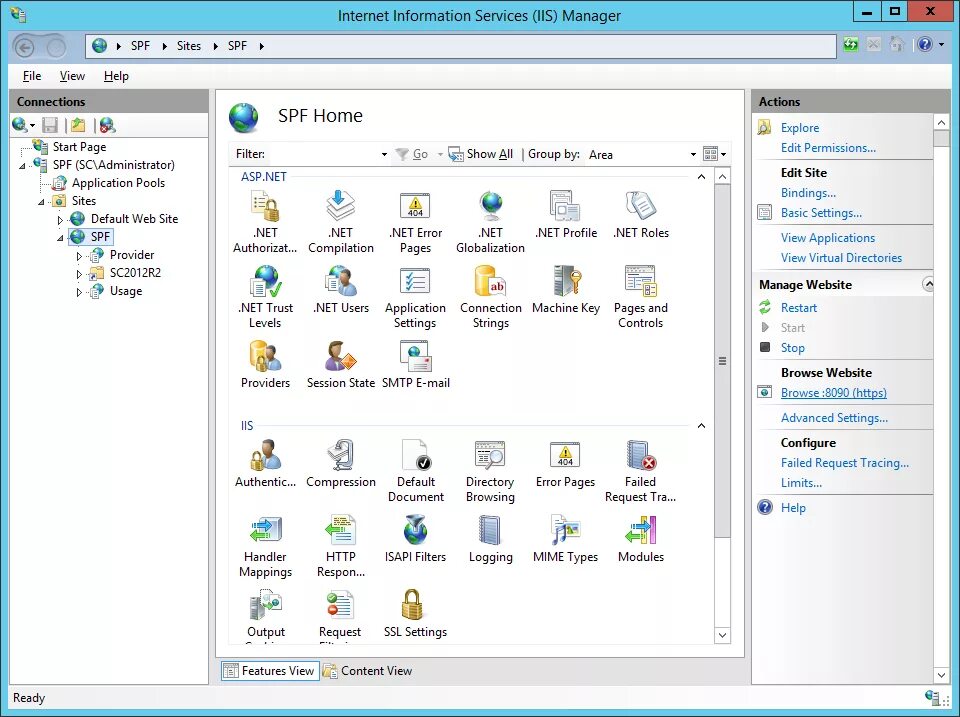Open the view mode dropdown button
The width and height of the screenshot is (960, 717).
pos(714,154)
